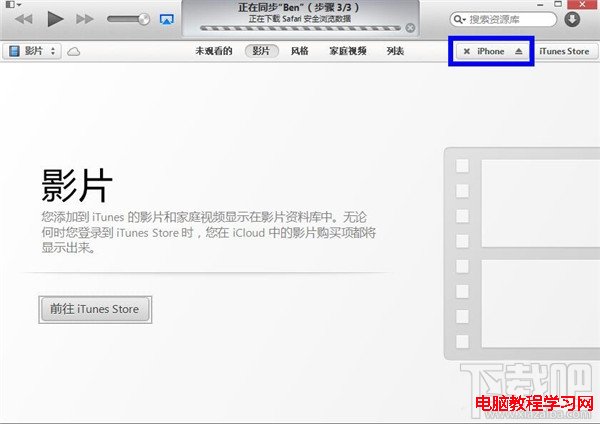Viewport: 600px width, 424px height.
Task: Adjust the volume slider knob
Action: [144, 19]
